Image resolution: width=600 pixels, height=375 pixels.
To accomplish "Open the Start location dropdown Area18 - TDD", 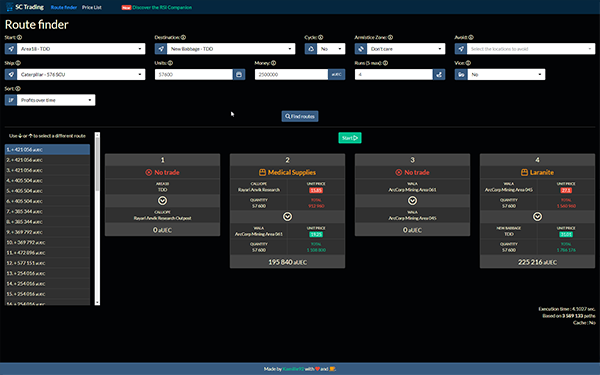I will tap(81, 49).
